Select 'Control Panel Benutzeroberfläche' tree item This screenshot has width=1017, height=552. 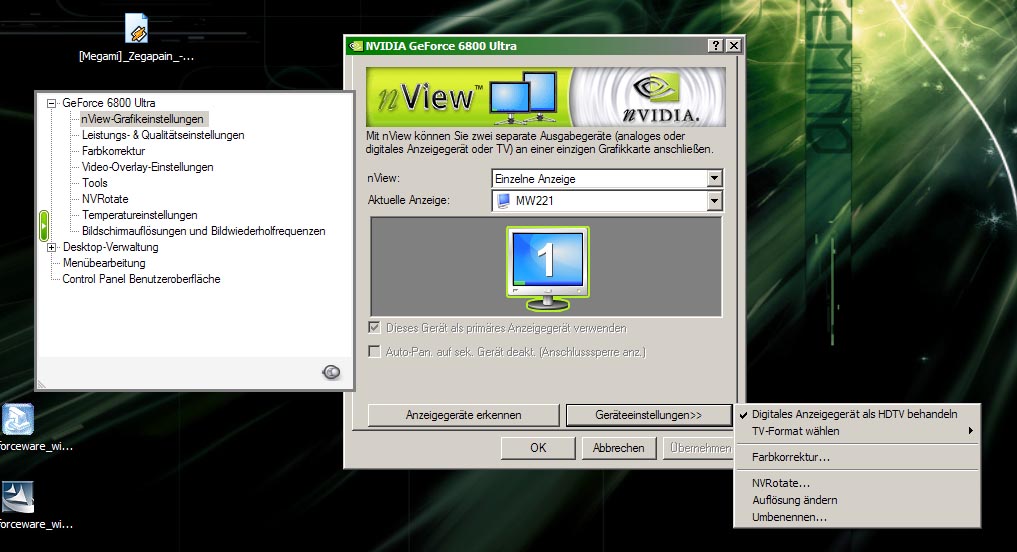(x=141, y=279)
